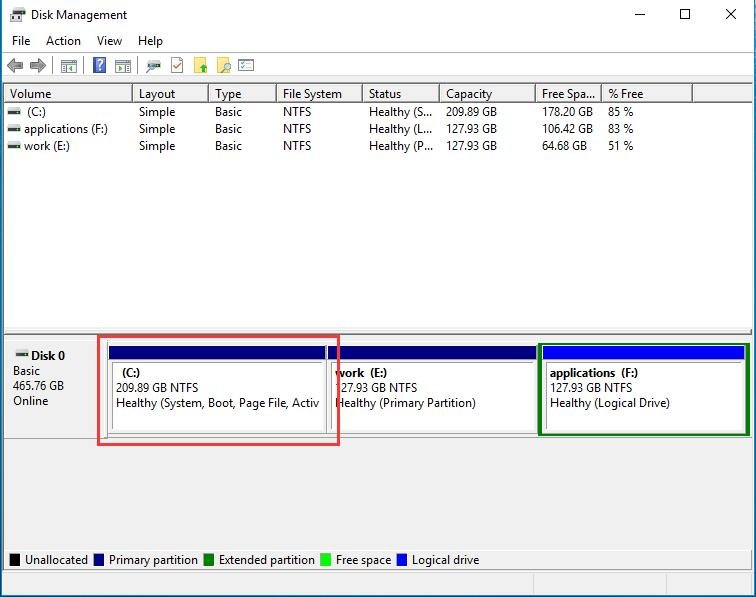This screenshot has height=597, width=756.
Task: Maximize the Disk Management window
Action: coord(685,14)
